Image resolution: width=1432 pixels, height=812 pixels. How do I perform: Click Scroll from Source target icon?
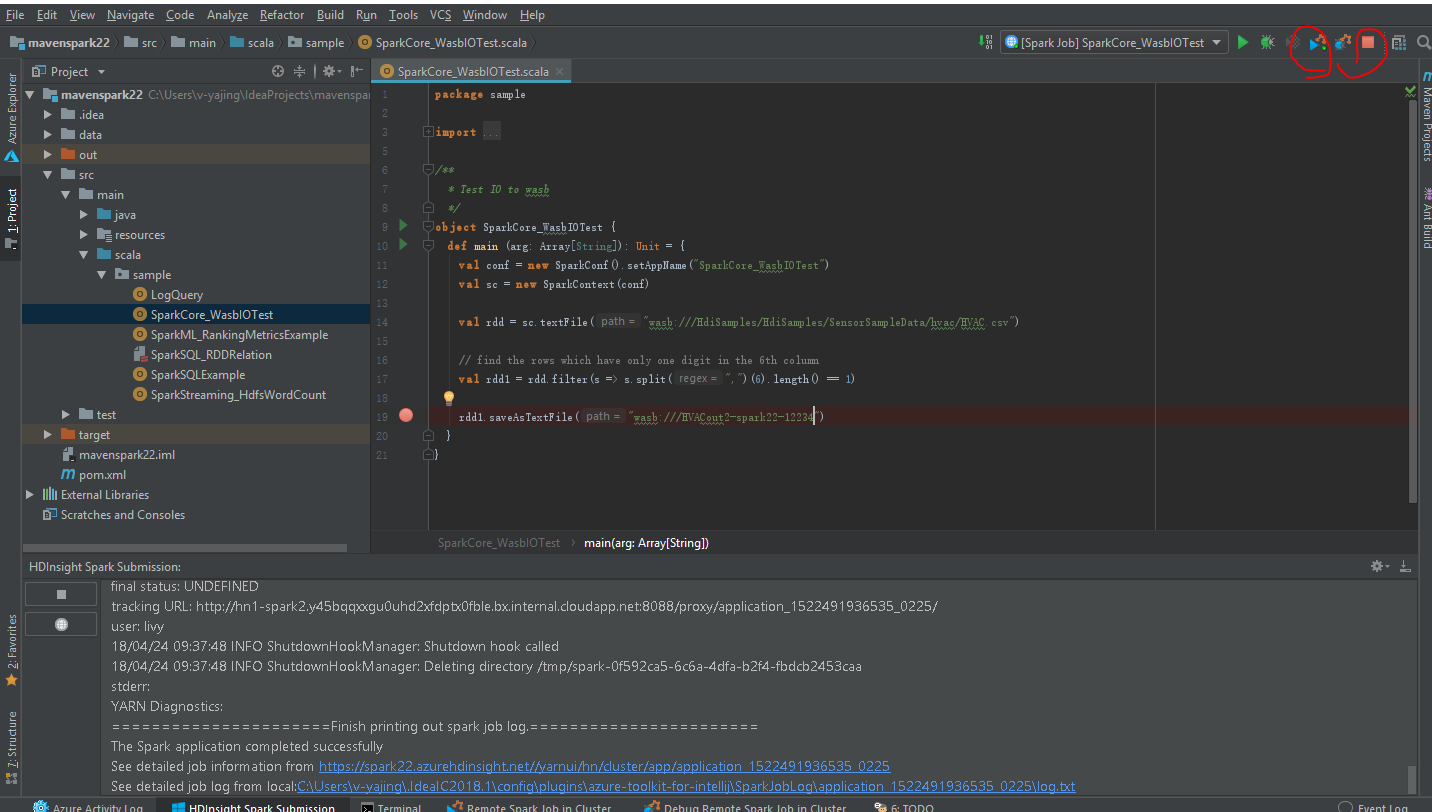click(x=278, y=71)
